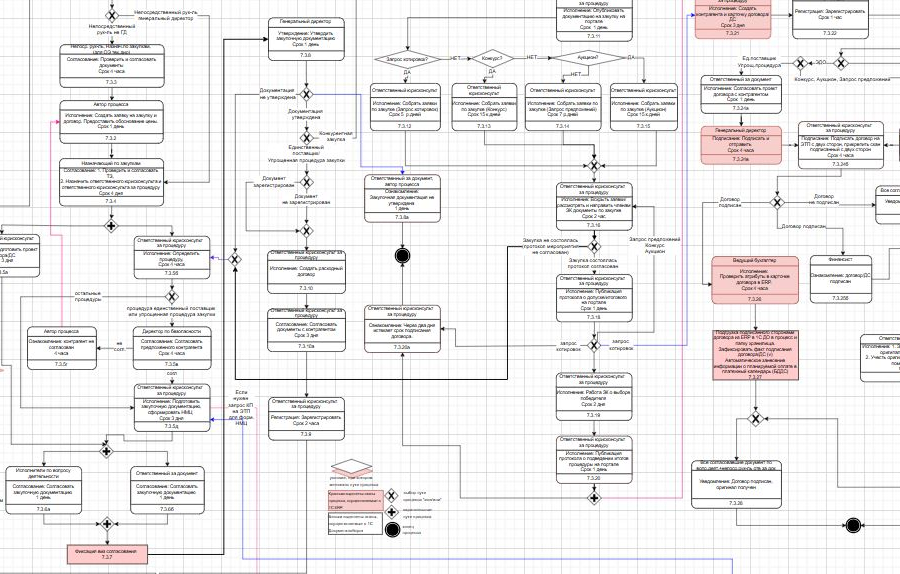This screenshot has width=900, height=574.
Task: Click X gateway labeled Ед.поставщик Упрощ.процедура
Action: (800, 63)
